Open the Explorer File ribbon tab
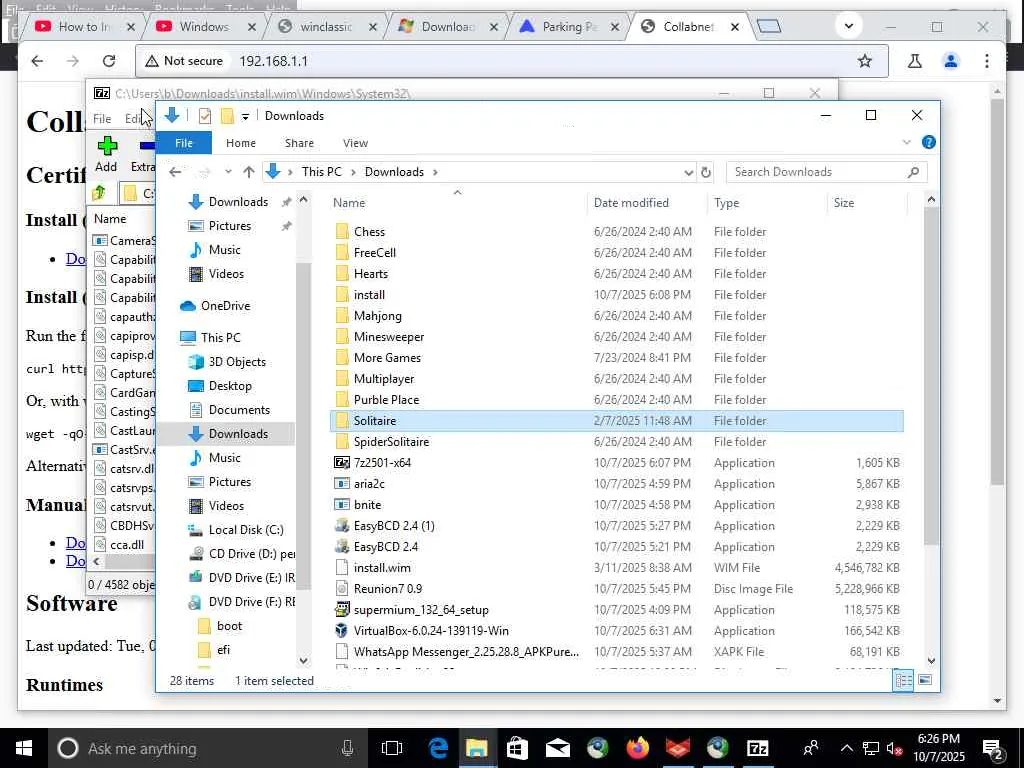Screen dimensions: 1024x768 coord(184,143)
